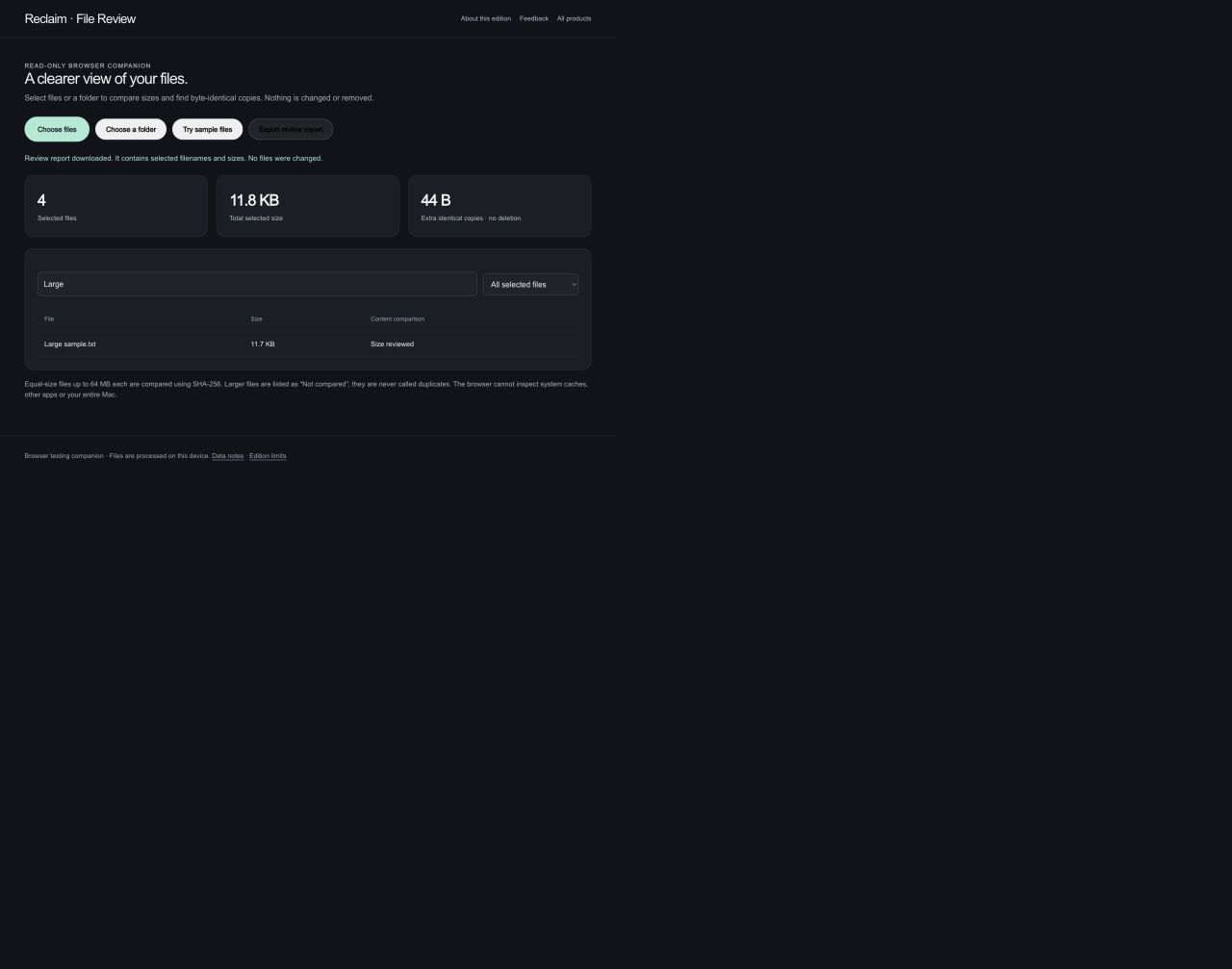Click the Reclaim · File Review title
The image size is (1232, 969).
click(80, 18)
